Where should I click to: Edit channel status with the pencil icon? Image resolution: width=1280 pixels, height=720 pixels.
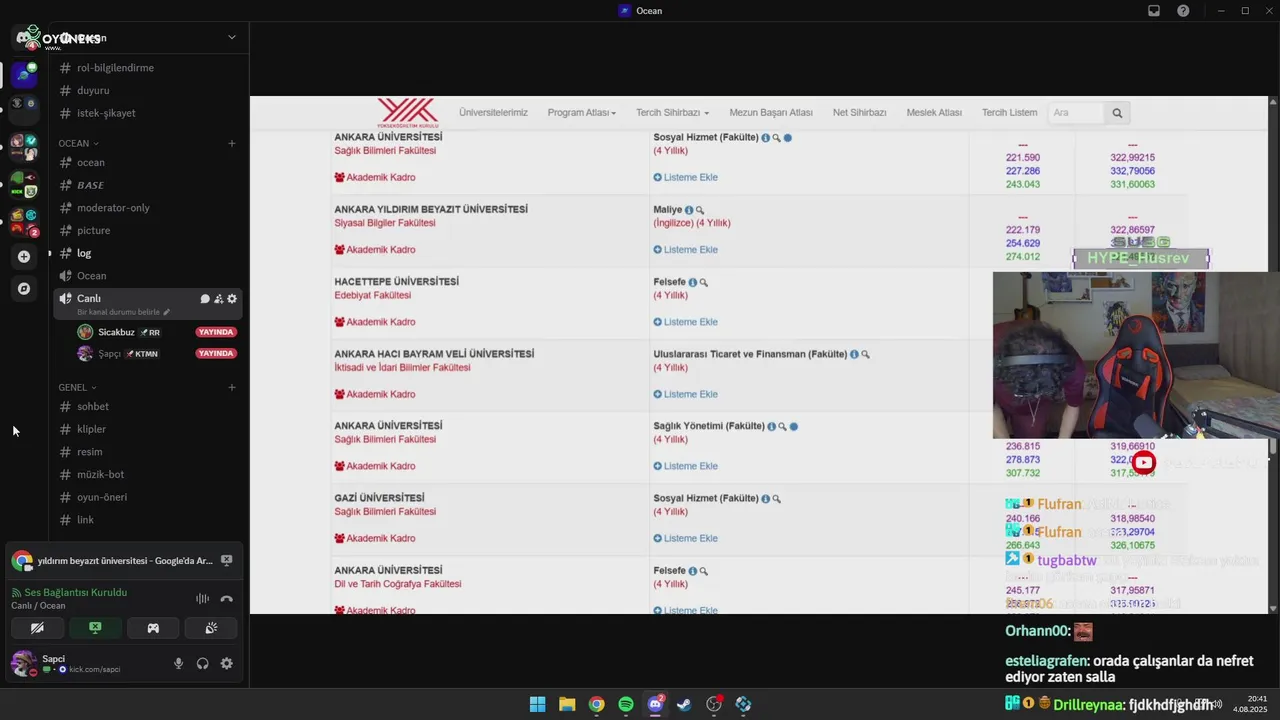(167, 312)
